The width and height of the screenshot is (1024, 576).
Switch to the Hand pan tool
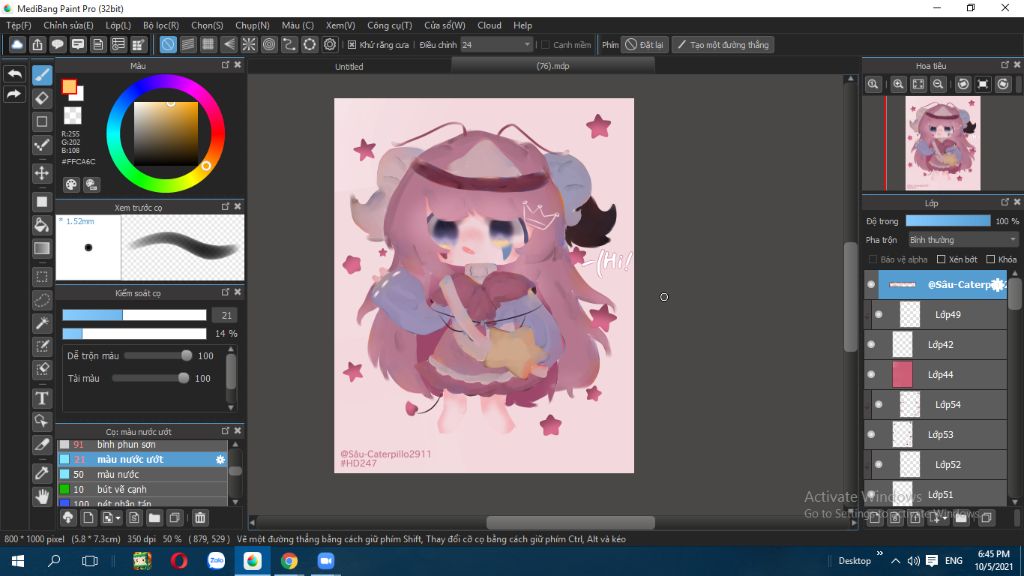[42, 496]
